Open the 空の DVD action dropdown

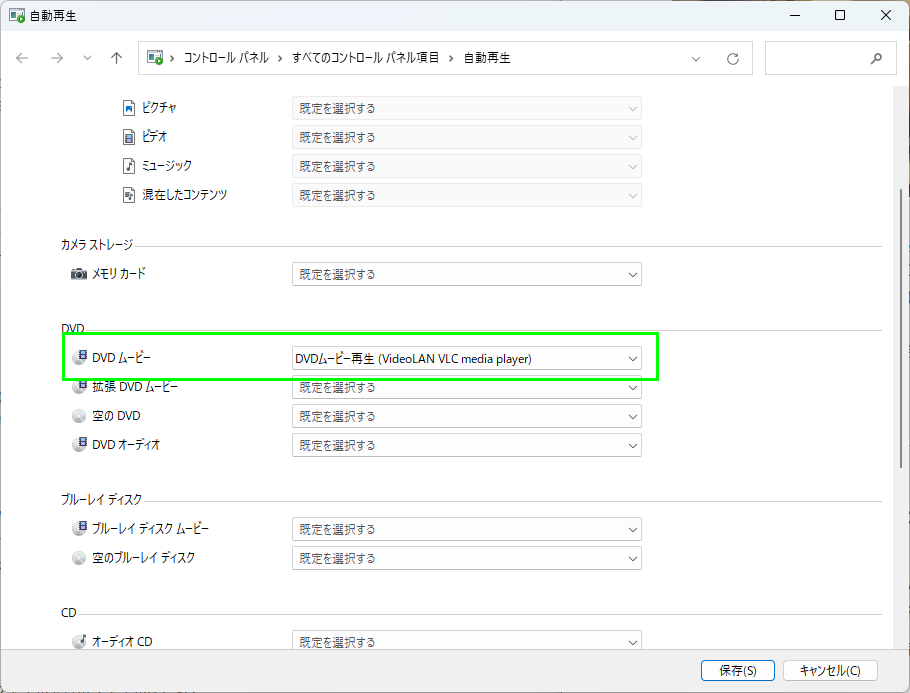tap(467, 417)
